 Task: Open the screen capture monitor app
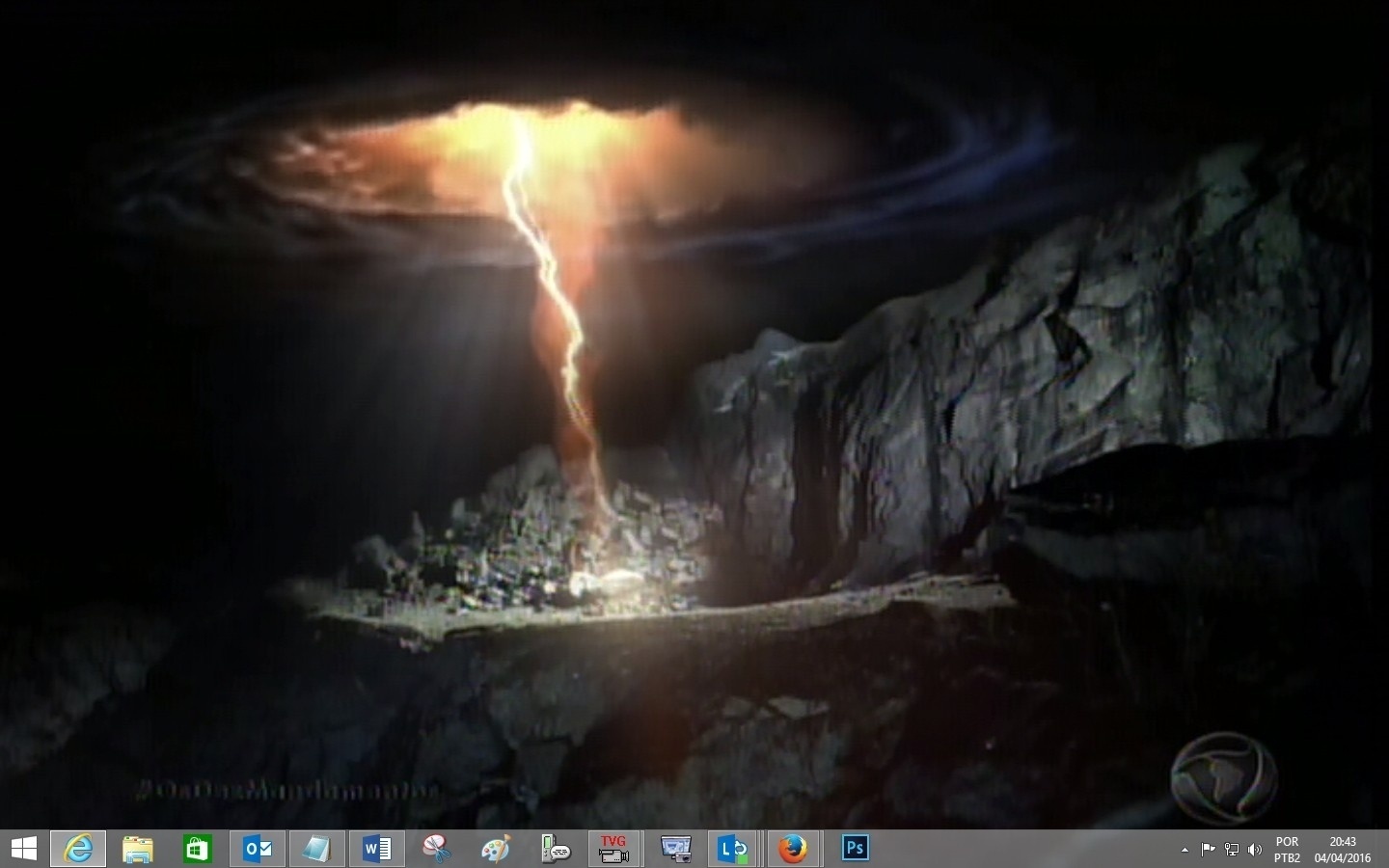[x=675, y=849]
